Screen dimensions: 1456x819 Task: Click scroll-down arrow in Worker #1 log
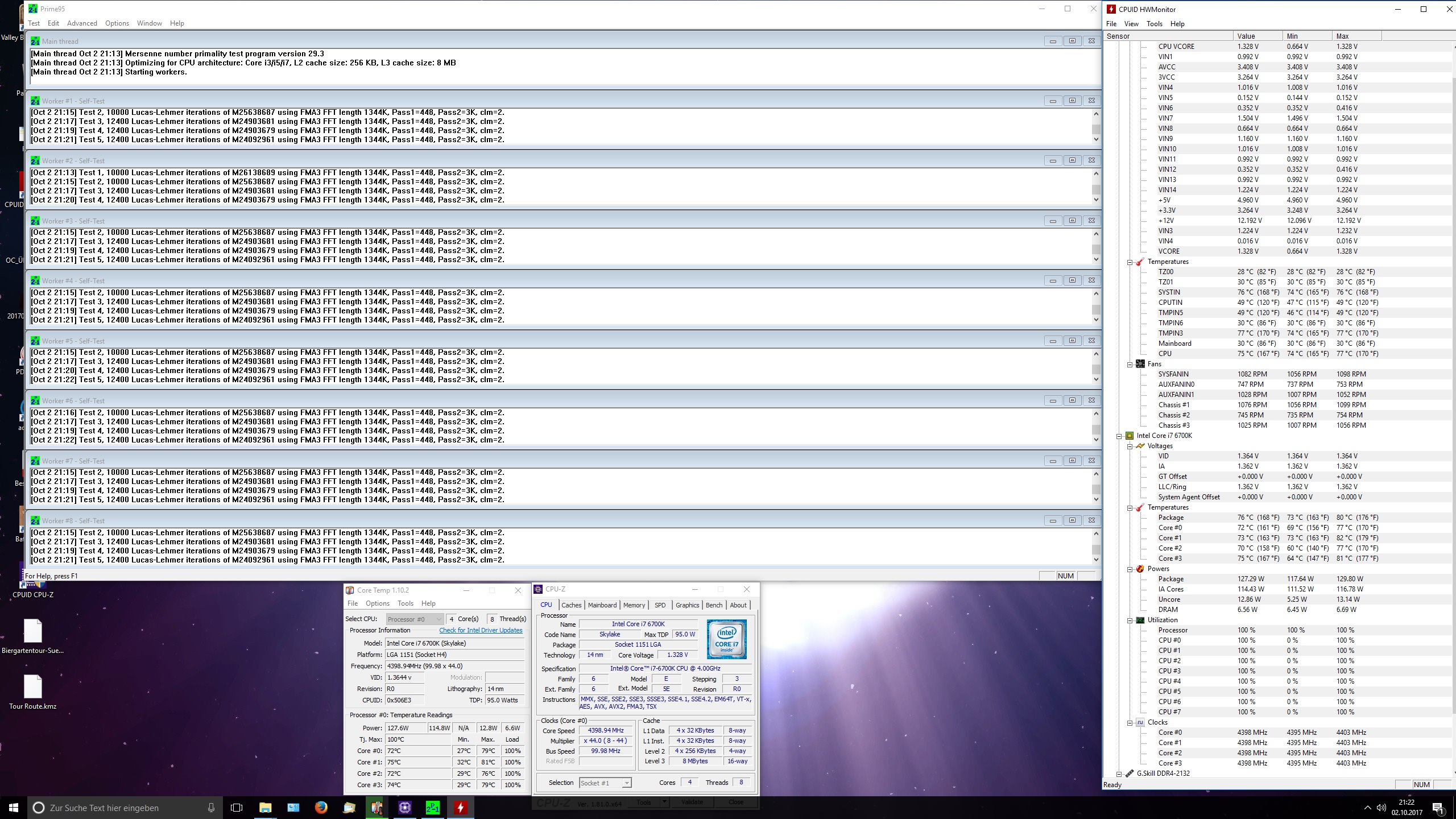point(1096,139)
